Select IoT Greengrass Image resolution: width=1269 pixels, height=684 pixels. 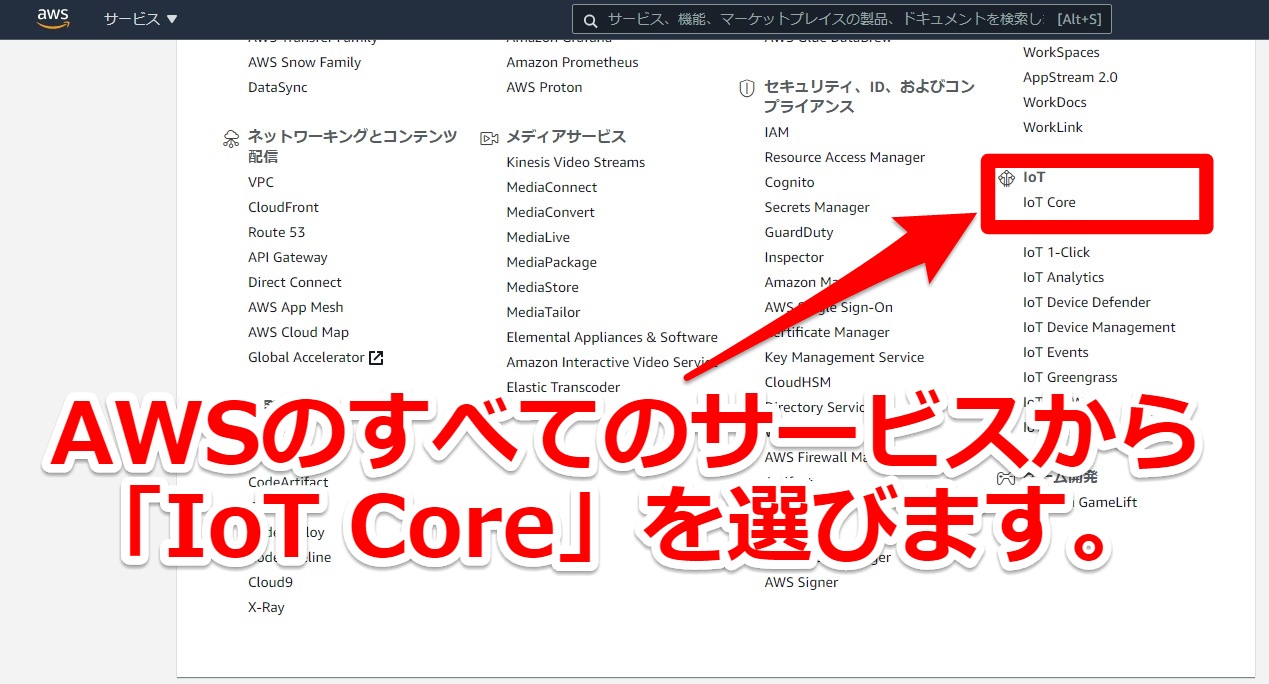[x=1069, y=377]
